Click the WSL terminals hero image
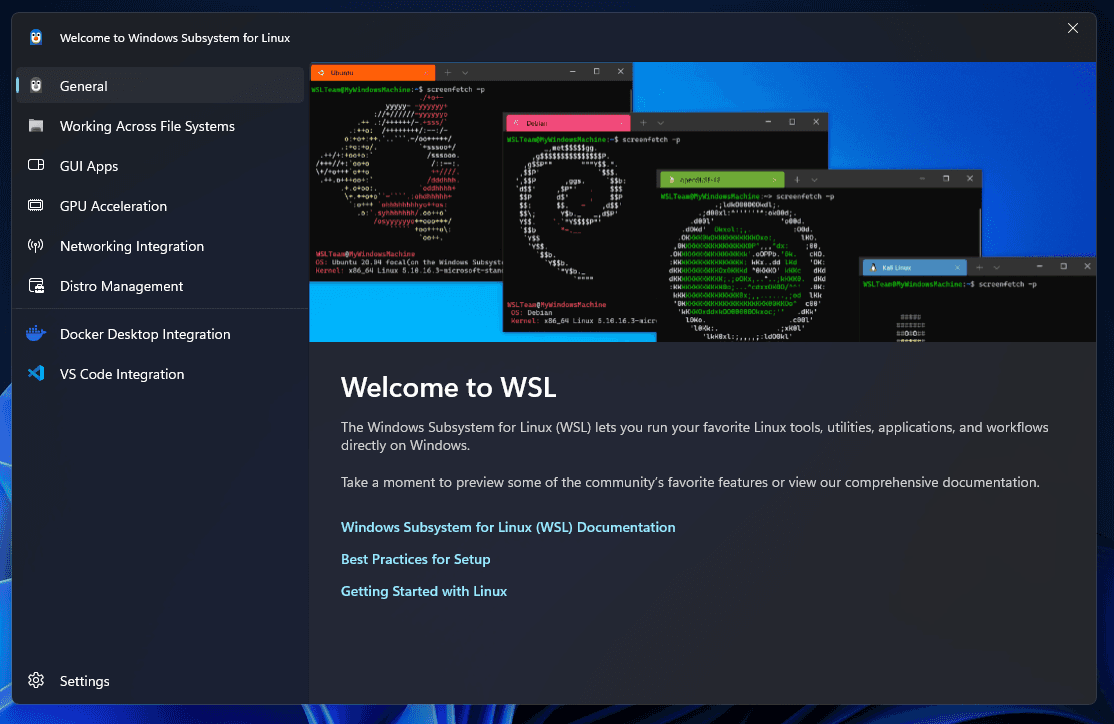 click(703, 202)
